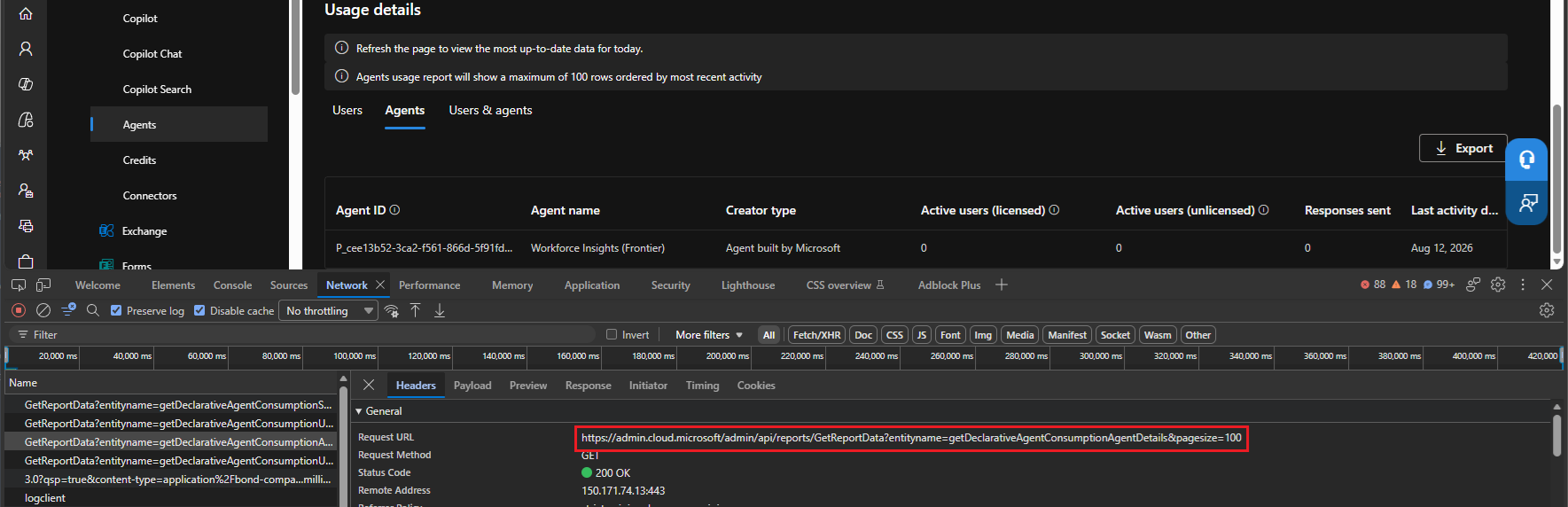Click the Roles rail icon
The height and width of the screenshot is (507, 1568).
pos(26,191)
